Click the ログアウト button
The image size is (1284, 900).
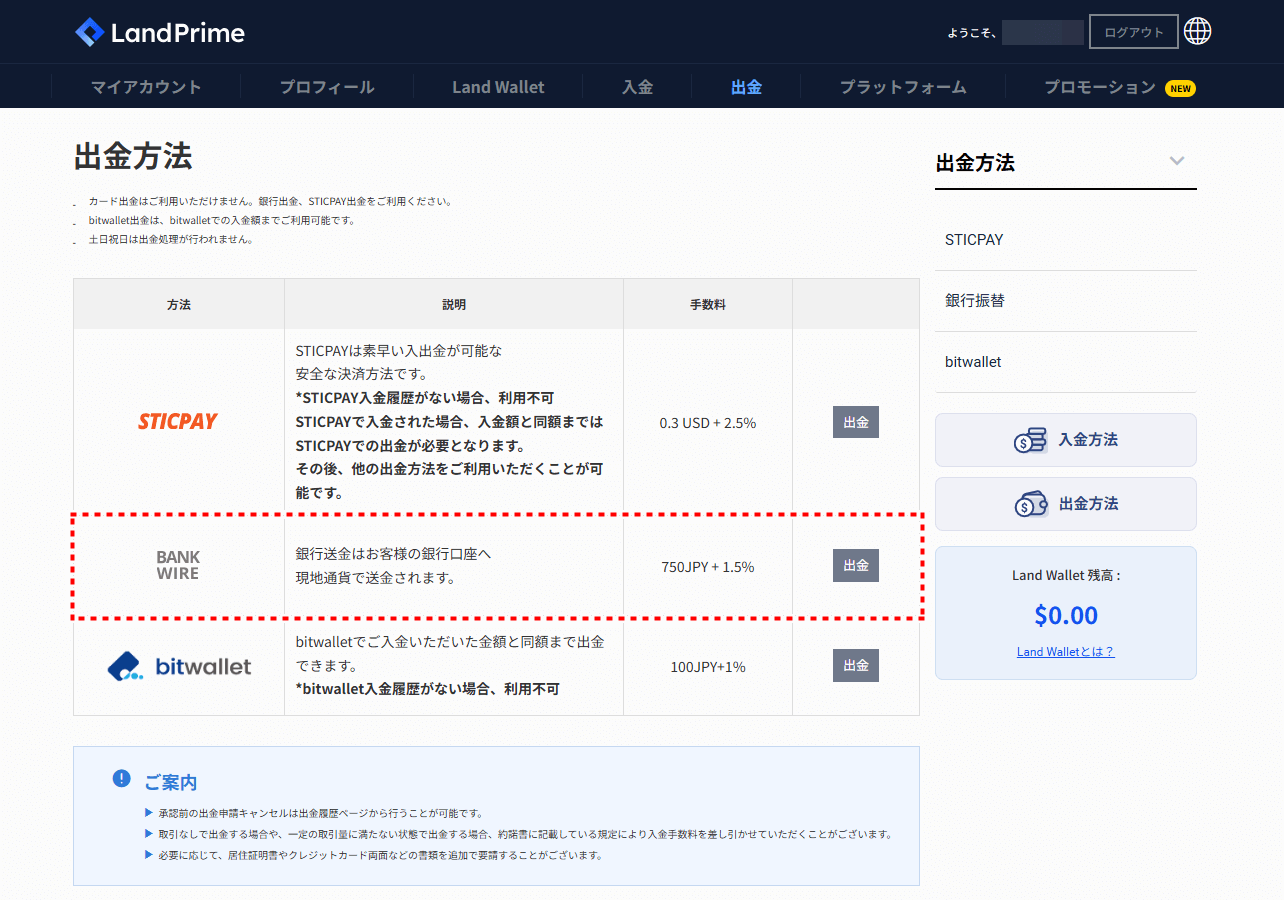1134,32
